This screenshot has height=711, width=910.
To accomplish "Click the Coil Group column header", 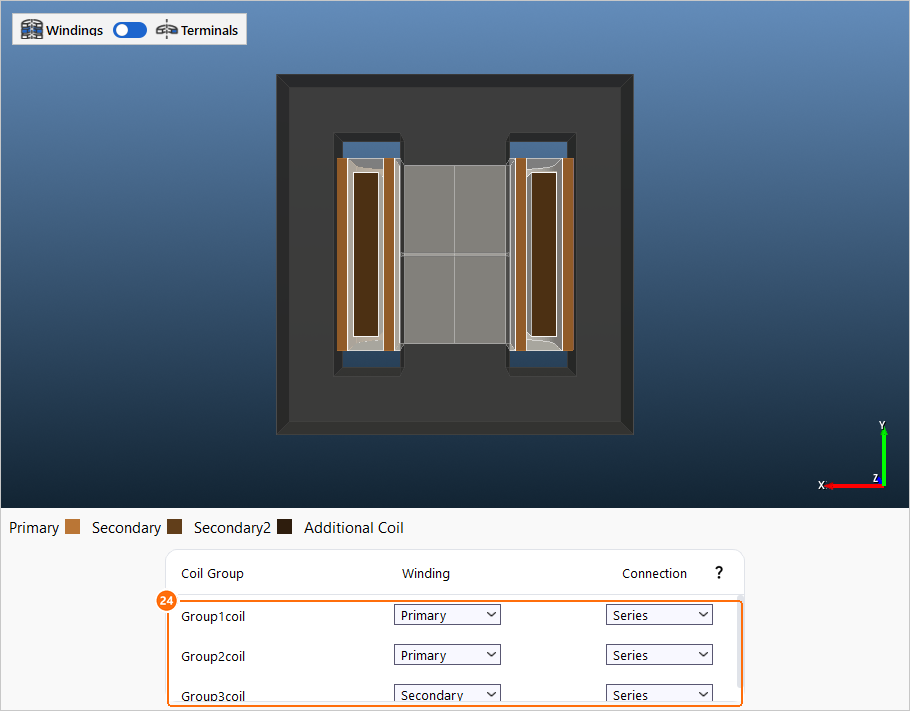I will [212, 573].
